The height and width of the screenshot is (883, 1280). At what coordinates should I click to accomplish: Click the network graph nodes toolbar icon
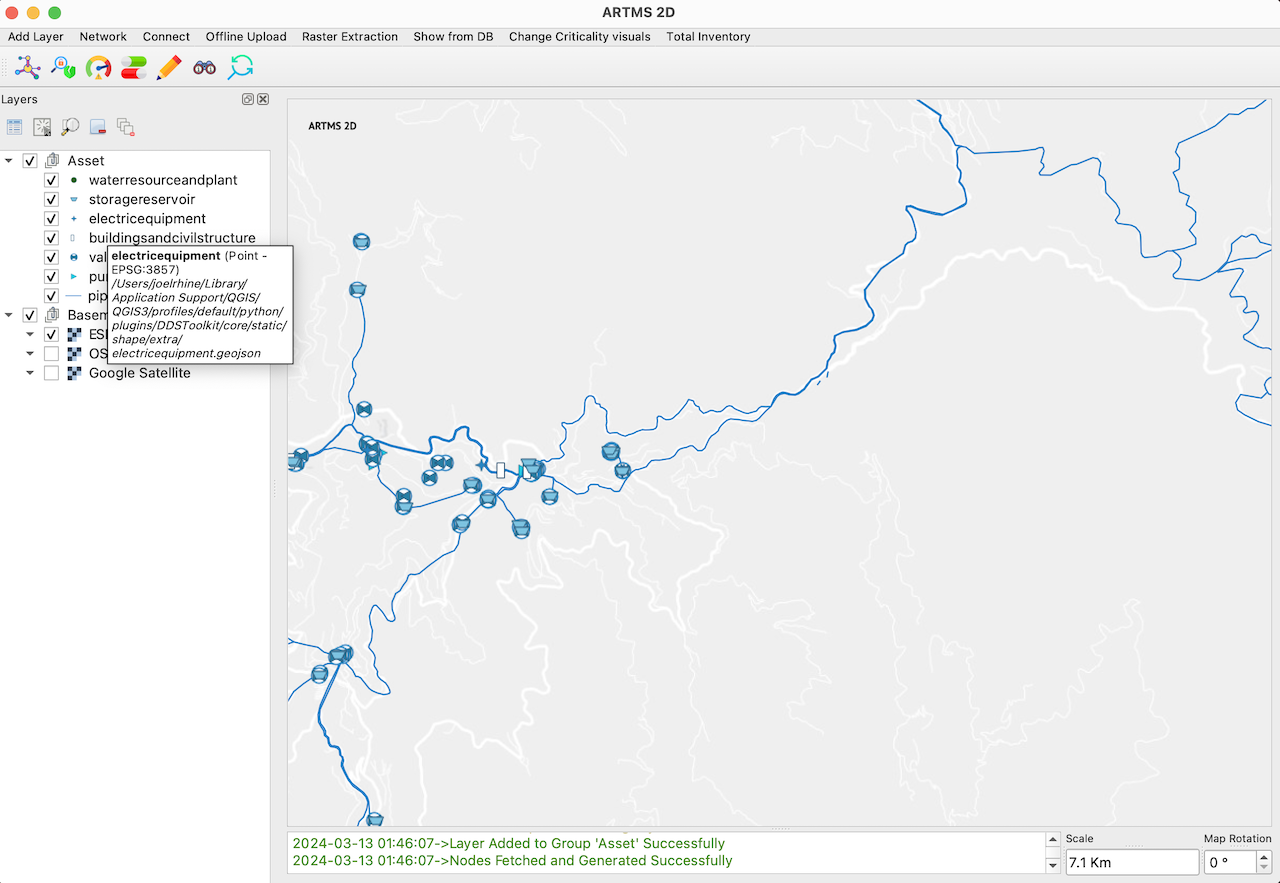[27, 68]
